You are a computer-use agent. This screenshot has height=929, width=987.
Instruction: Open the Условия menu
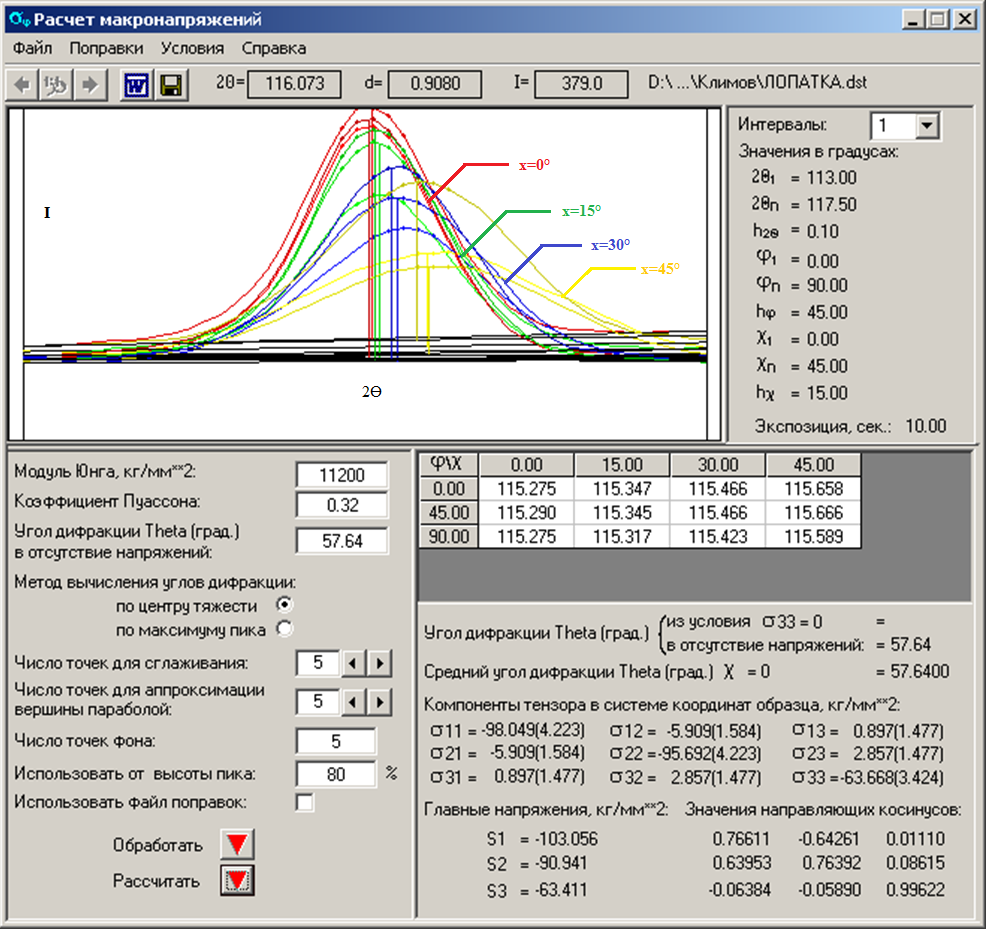point(192,48)
